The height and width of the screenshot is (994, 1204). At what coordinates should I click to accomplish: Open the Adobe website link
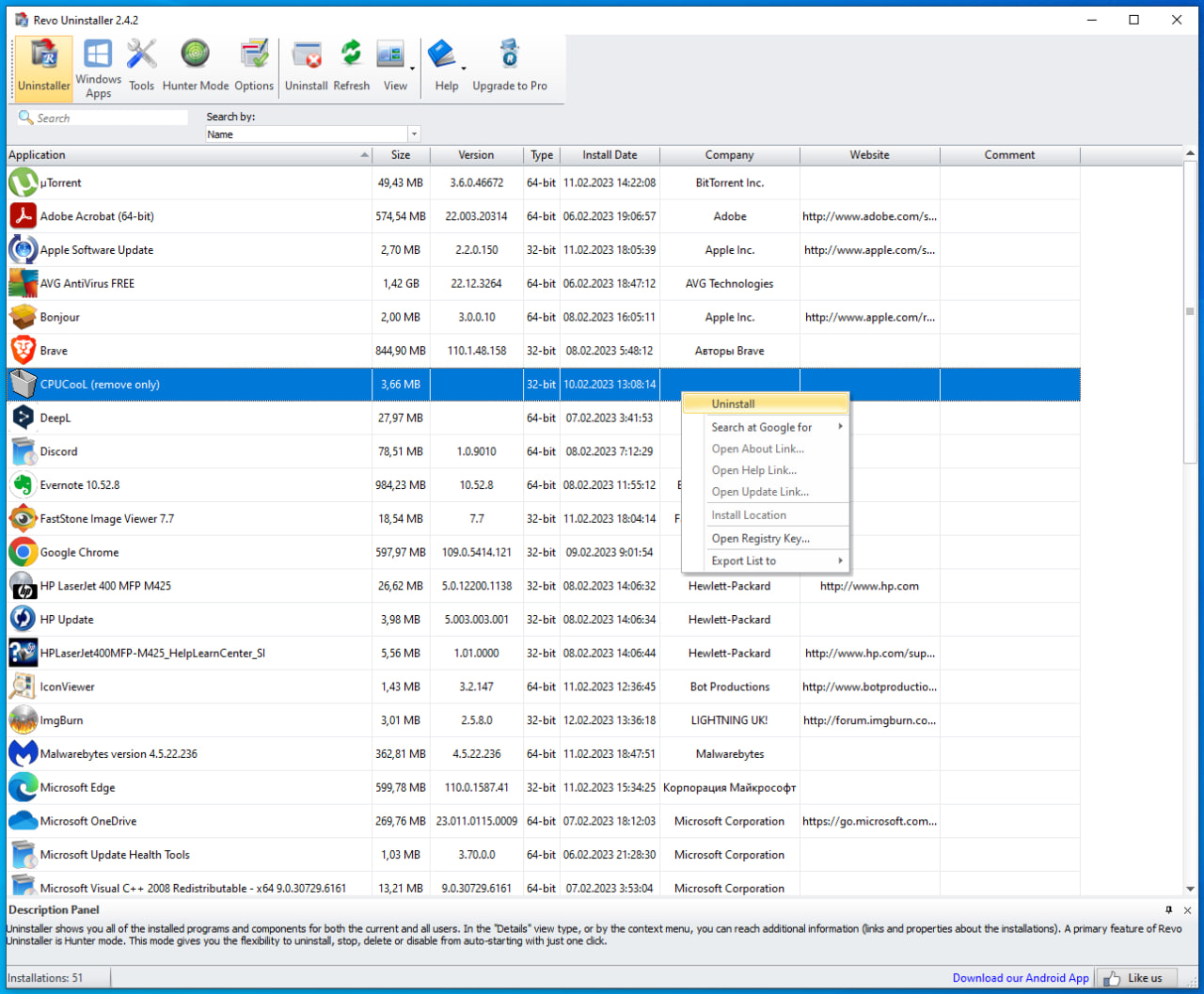tap(869, 216)
